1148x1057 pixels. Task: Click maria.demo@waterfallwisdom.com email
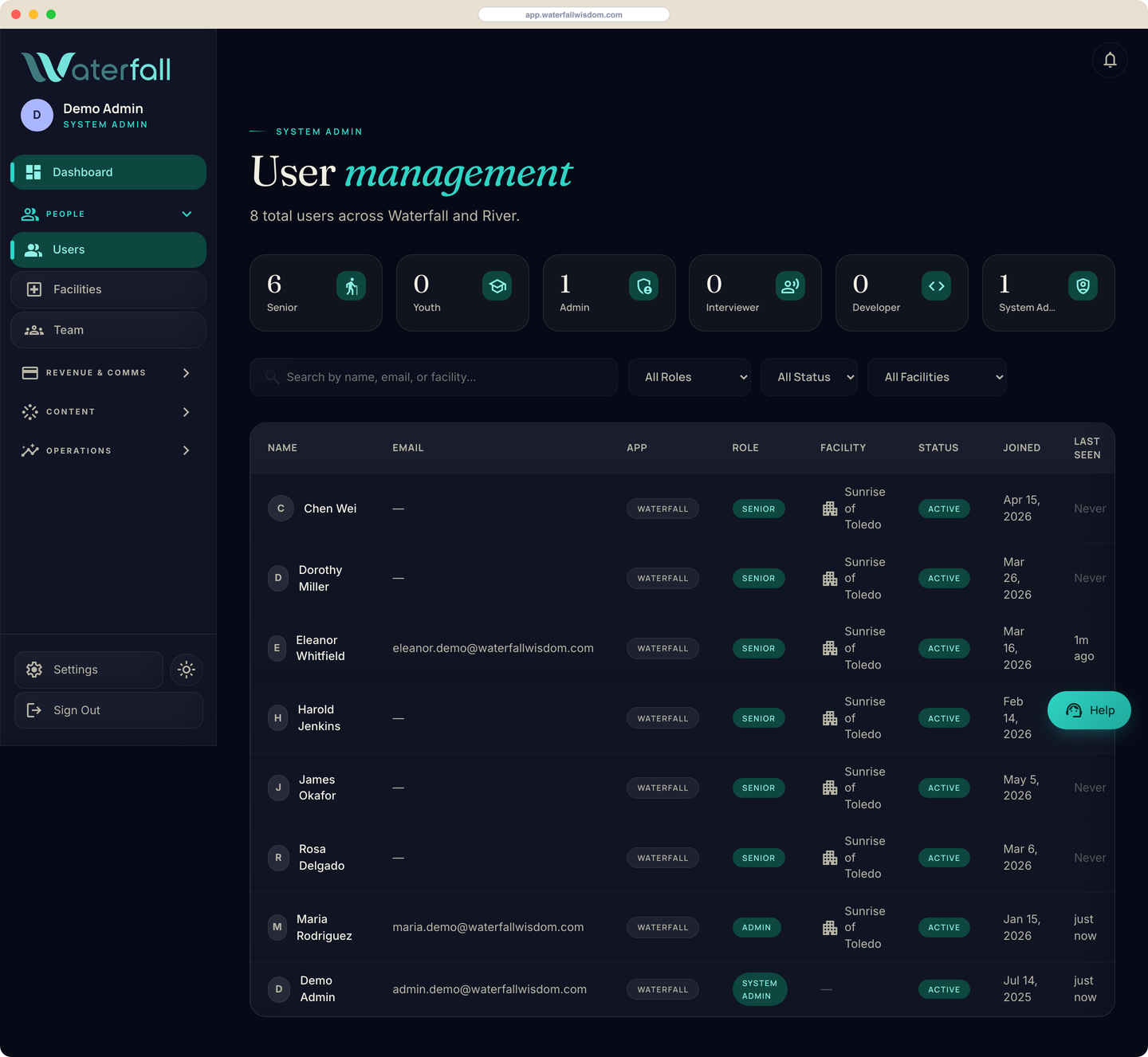(488, 927)
